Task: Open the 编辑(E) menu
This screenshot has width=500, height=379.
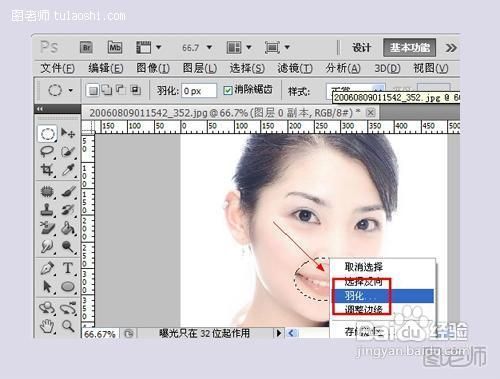Action: (106, 69)
